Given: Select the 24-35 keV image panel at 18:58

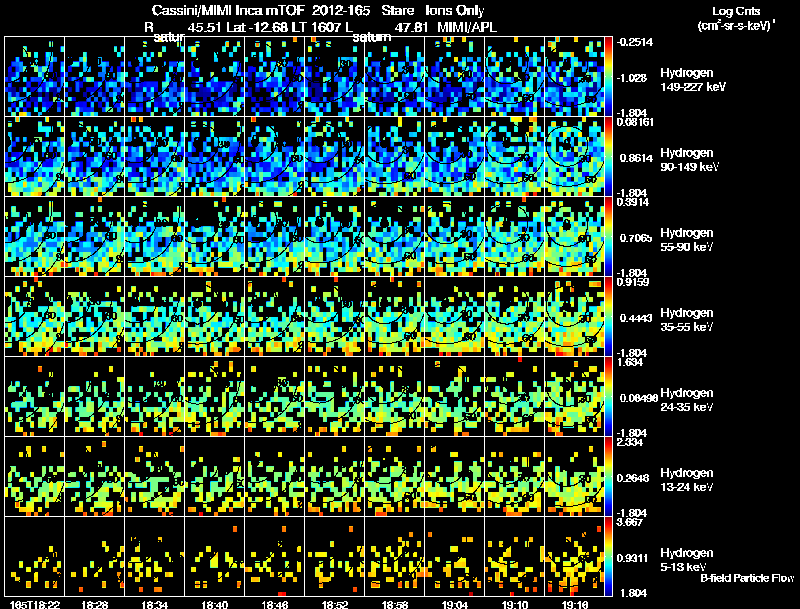Looking at the screenshot, I should tap(394, 397).
